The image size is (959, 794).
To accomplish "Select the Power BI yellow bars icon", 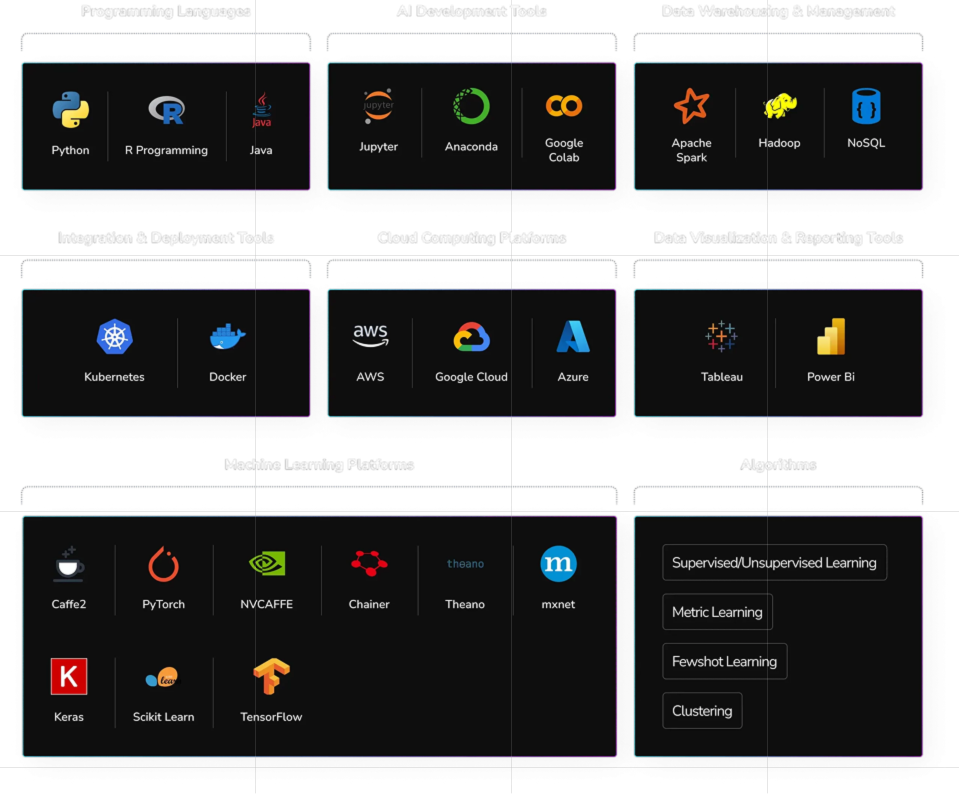I will click(831, 336).
